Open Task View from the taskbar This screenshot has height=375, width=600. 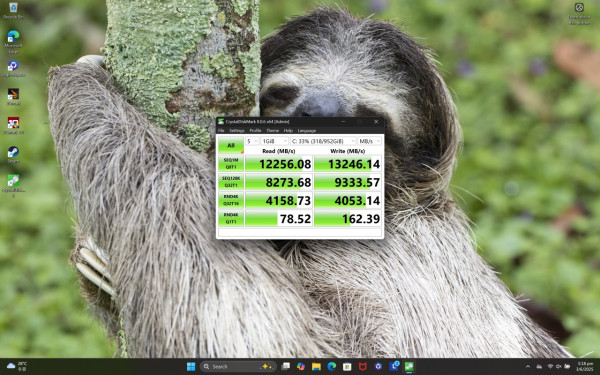click(285, 367)
